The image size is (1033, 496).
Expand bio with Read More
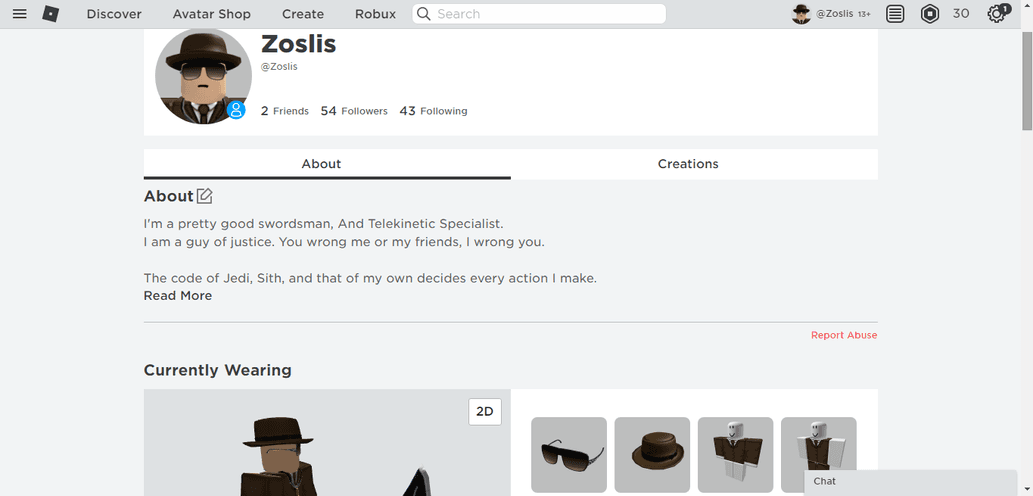coord(178,296)
